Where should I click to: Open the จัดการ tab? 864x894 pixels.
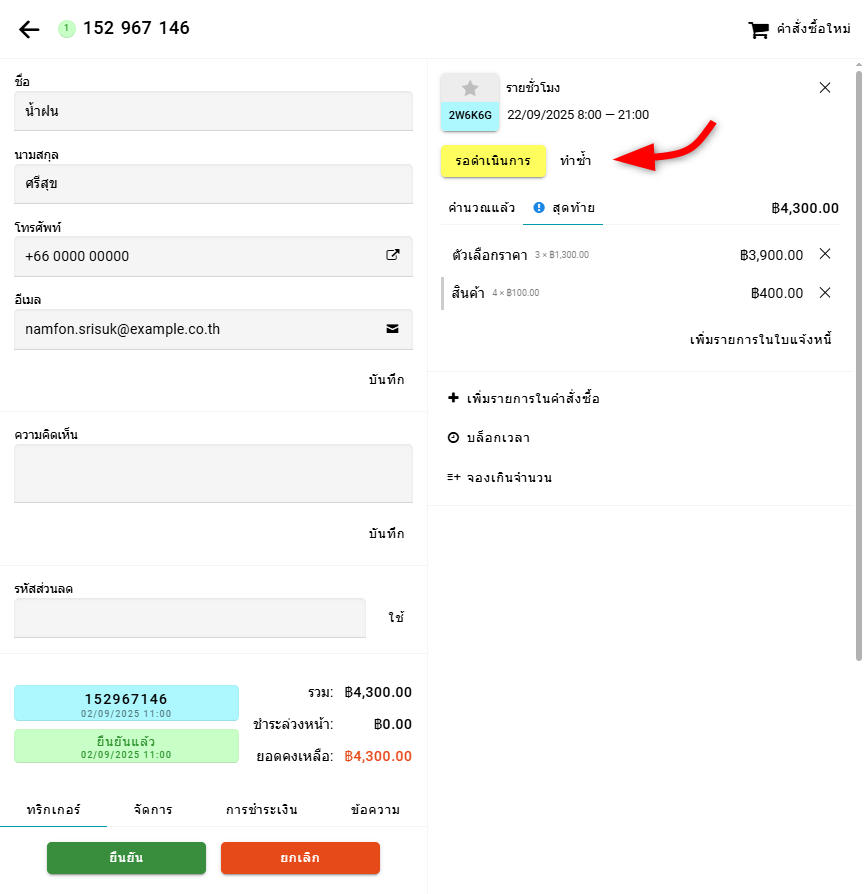tap(153, 809)
